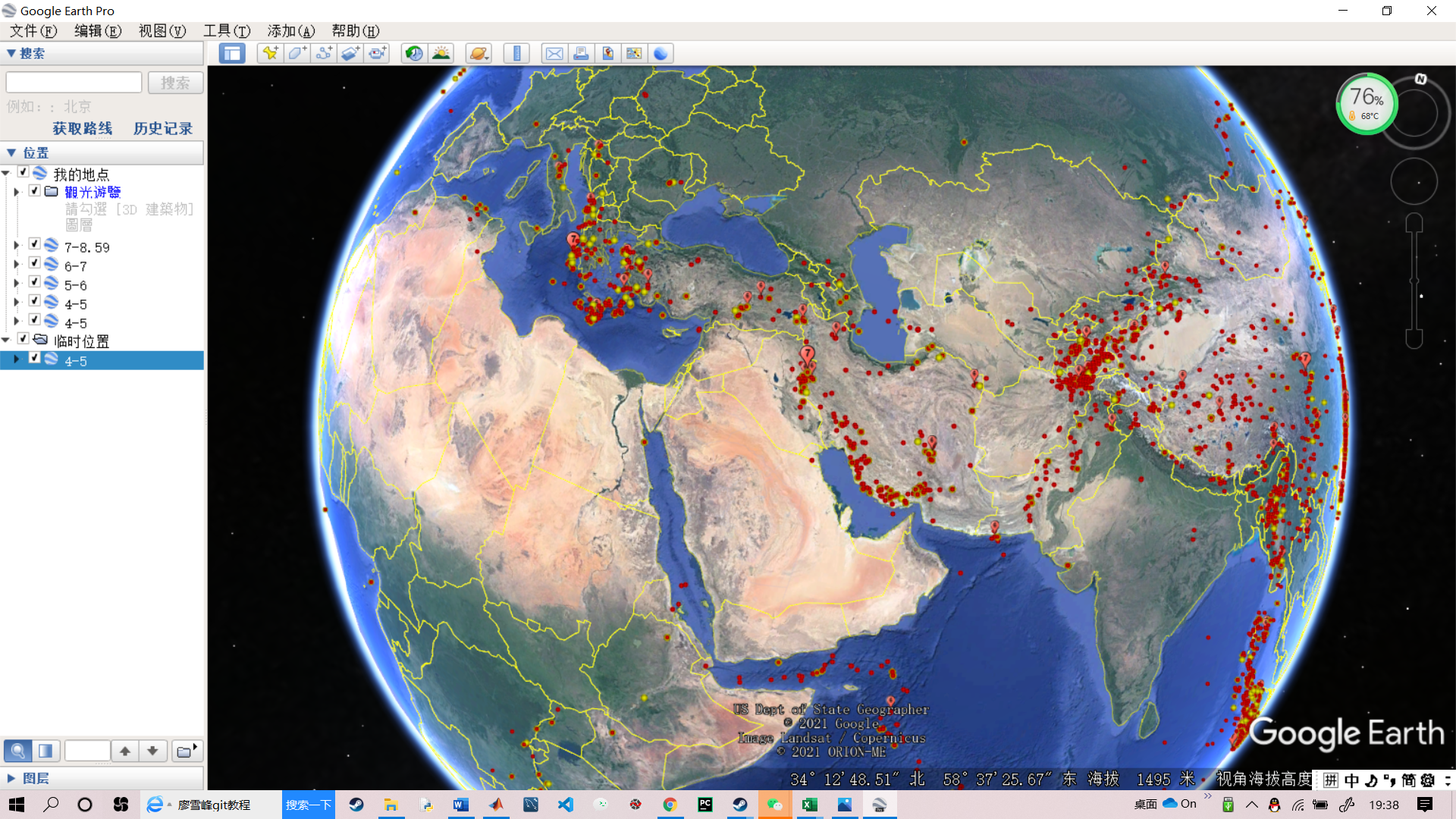Open Google Earth web blue sphere icon
1456x819 pixels.
point(661,53)
